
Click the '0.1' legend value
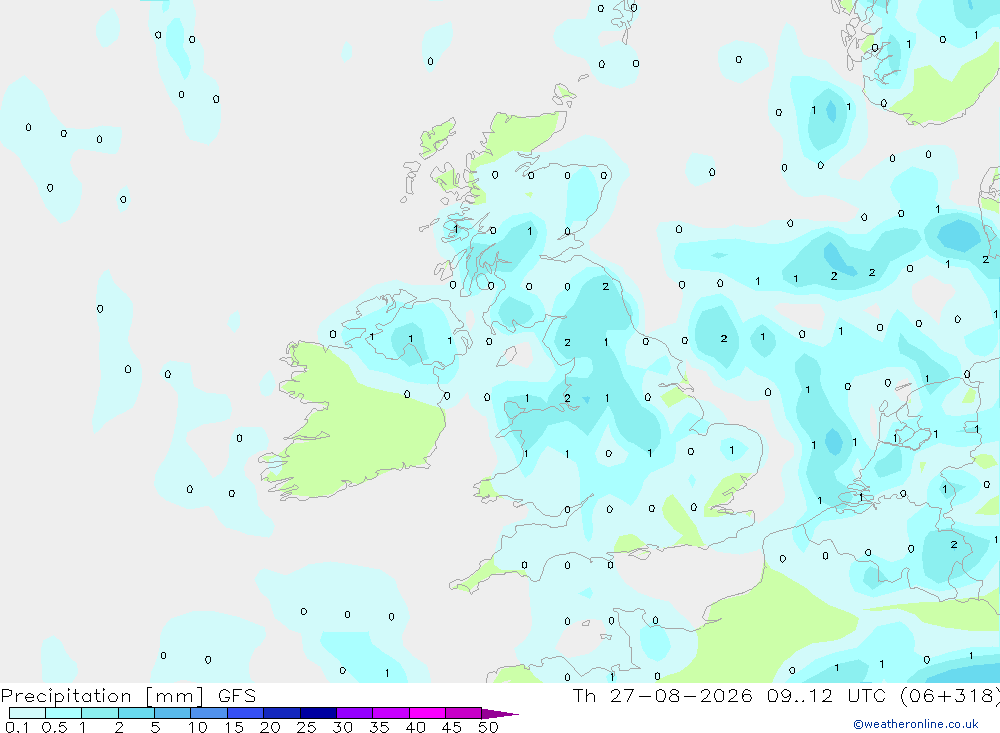tap(17, 727)
